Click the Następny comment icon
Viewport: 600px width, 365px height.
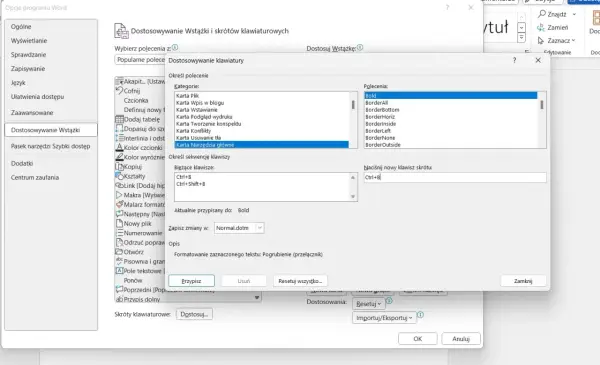119,214
